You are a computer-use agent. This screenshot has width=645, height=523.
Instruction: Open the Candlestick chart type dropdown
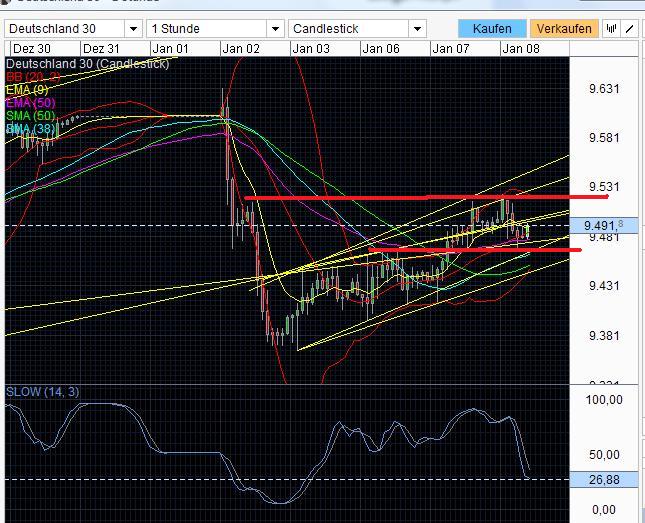pos(356,29)
